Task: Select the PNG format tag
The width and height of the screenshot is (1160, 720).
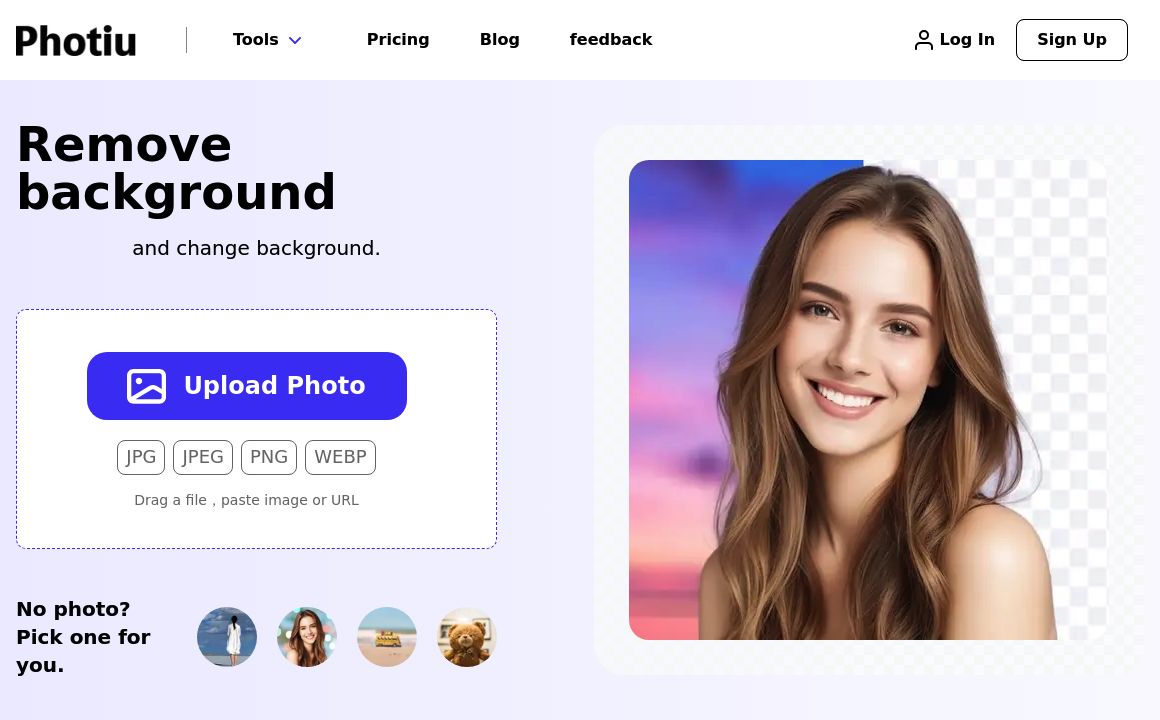Action: [269, 457]
